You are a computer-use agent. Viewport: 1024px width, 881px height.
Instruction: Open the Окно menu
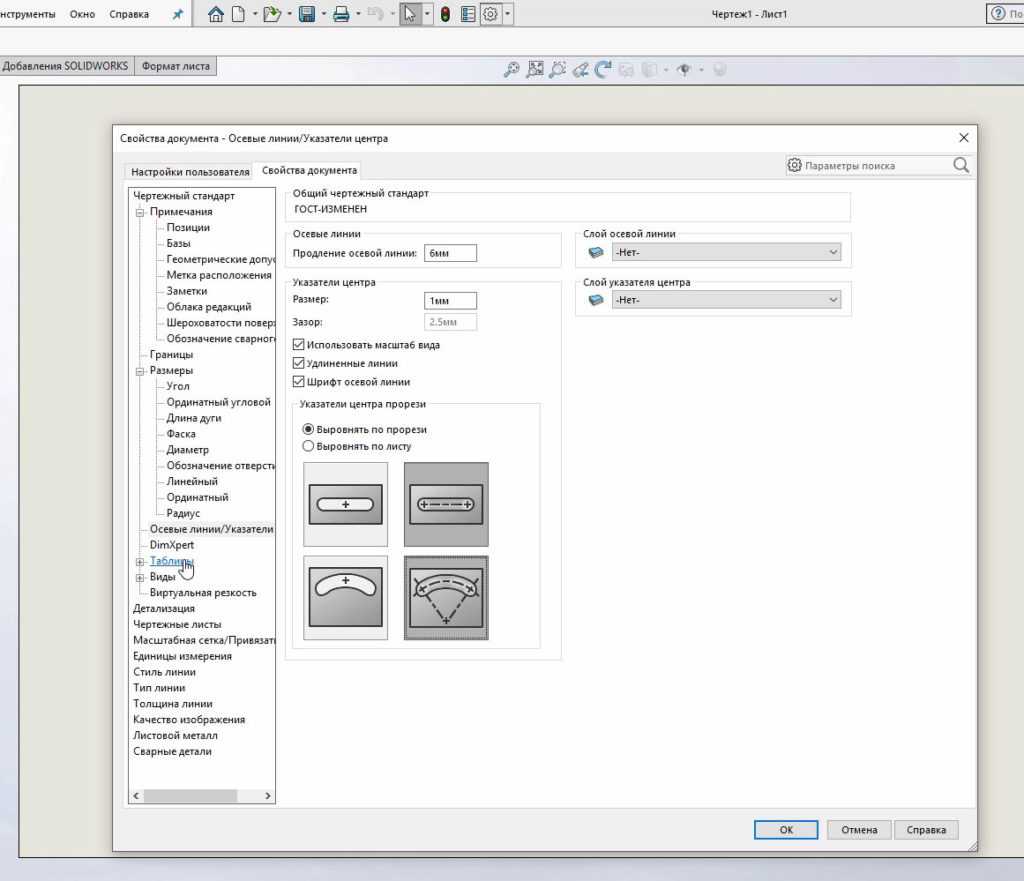tap(82, 14)
